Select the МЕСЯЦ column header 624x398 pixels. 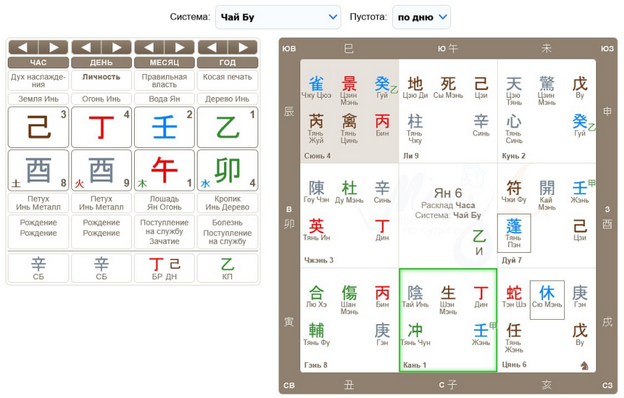[164, 62]
